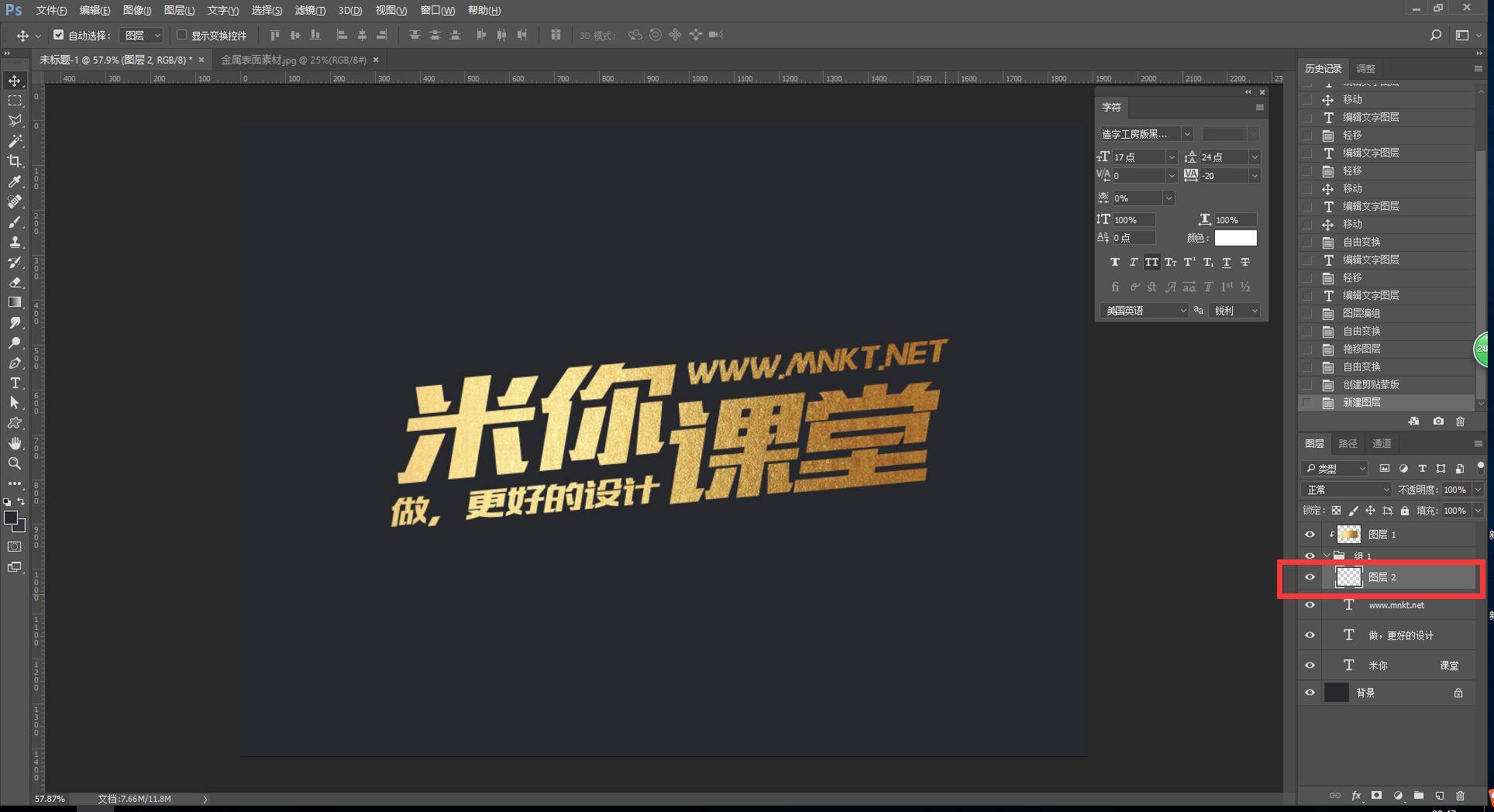Click the opacity 100% field

[x=1454, y=490]
